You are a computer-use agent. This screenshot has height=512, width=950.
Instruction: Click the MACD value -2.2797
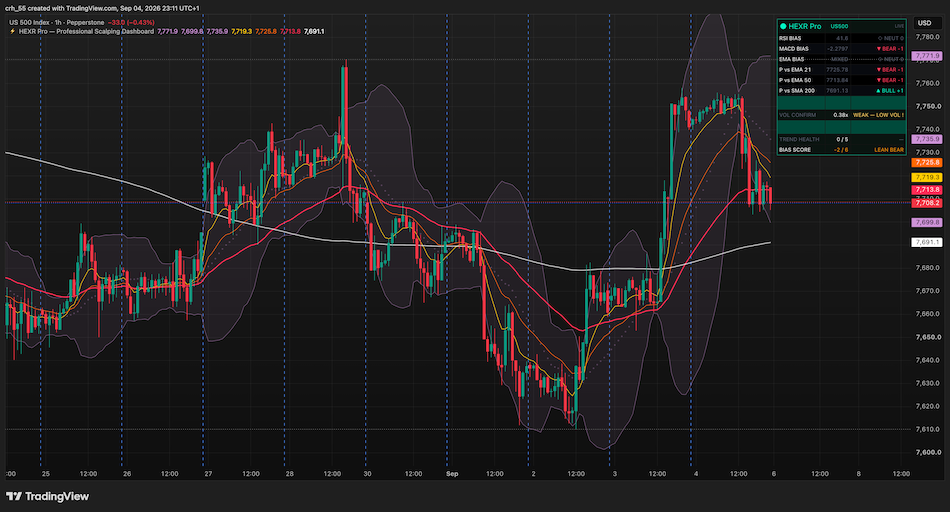(838, 48)
